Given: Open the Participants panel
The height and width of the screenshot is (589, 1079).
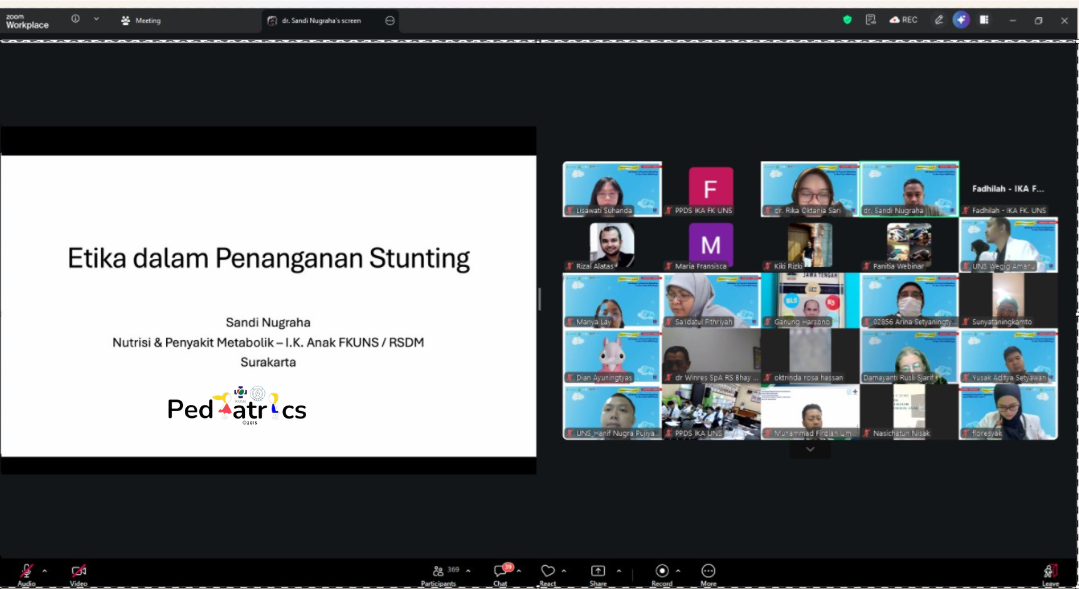Looking at the screenshot, I should (438, 572).
